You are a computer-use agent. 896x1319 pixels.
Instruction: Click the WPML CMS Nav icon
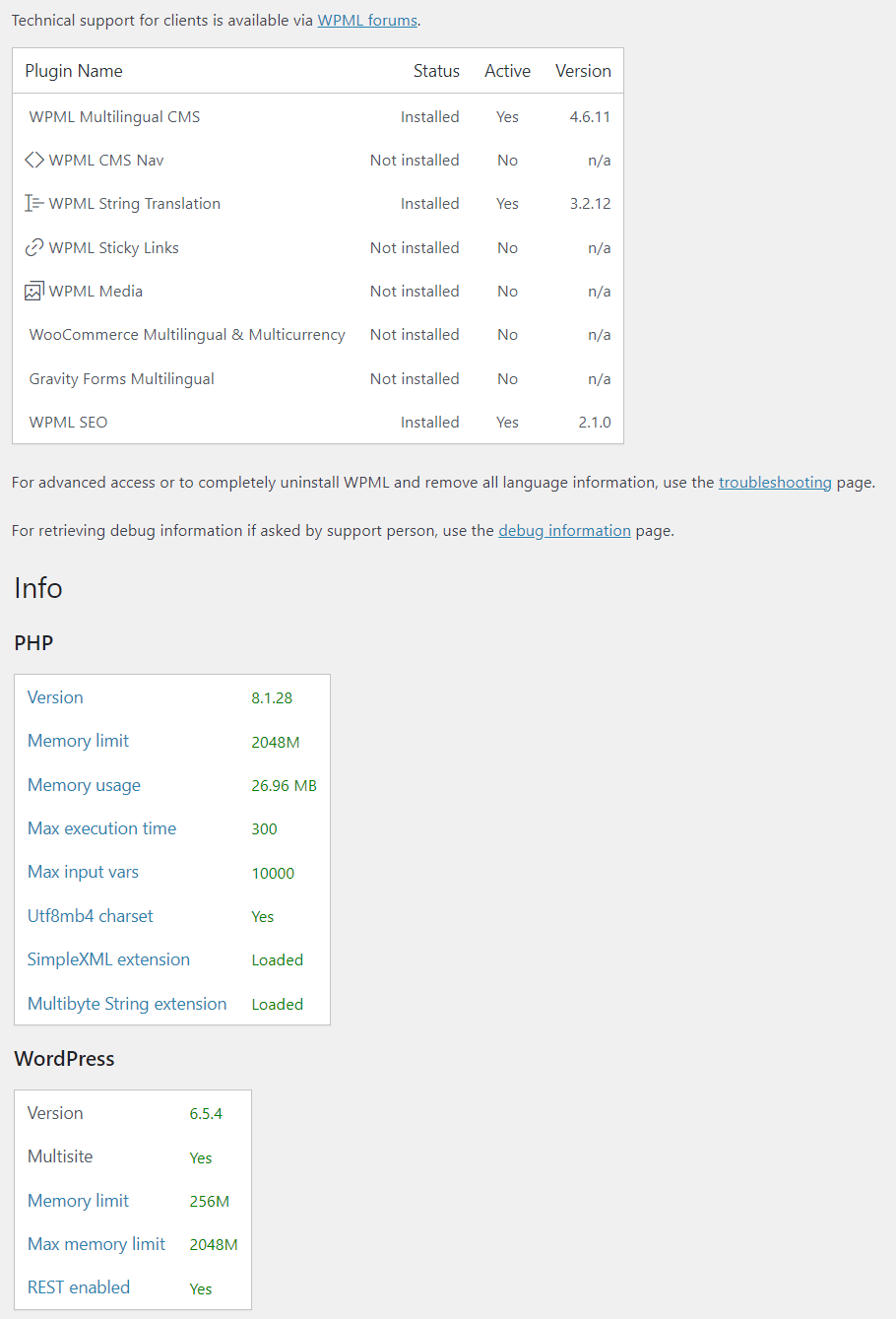[x=34, y=160]
